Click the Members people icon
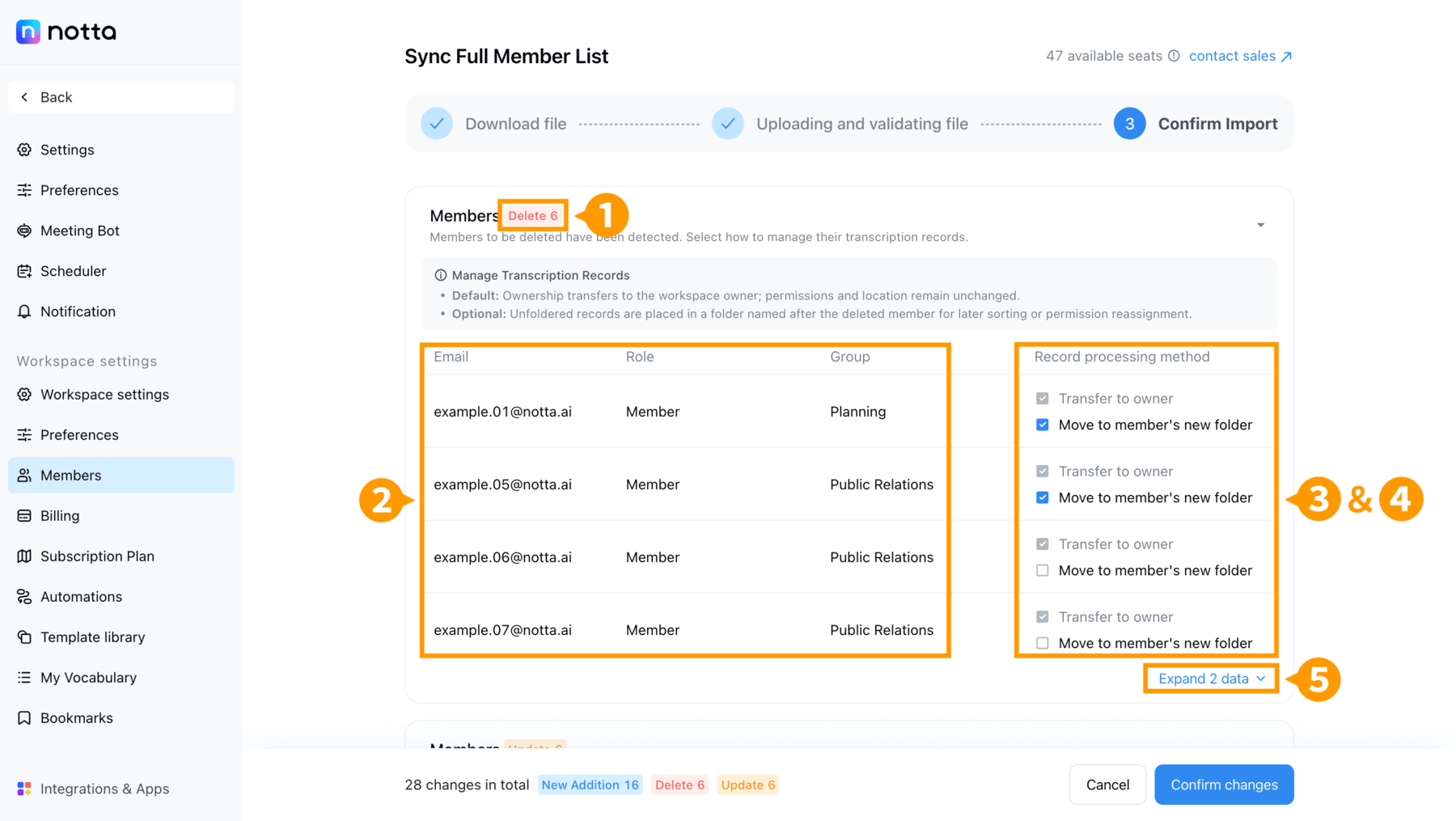Screen dimensions: 1456x821 [24, 476]
